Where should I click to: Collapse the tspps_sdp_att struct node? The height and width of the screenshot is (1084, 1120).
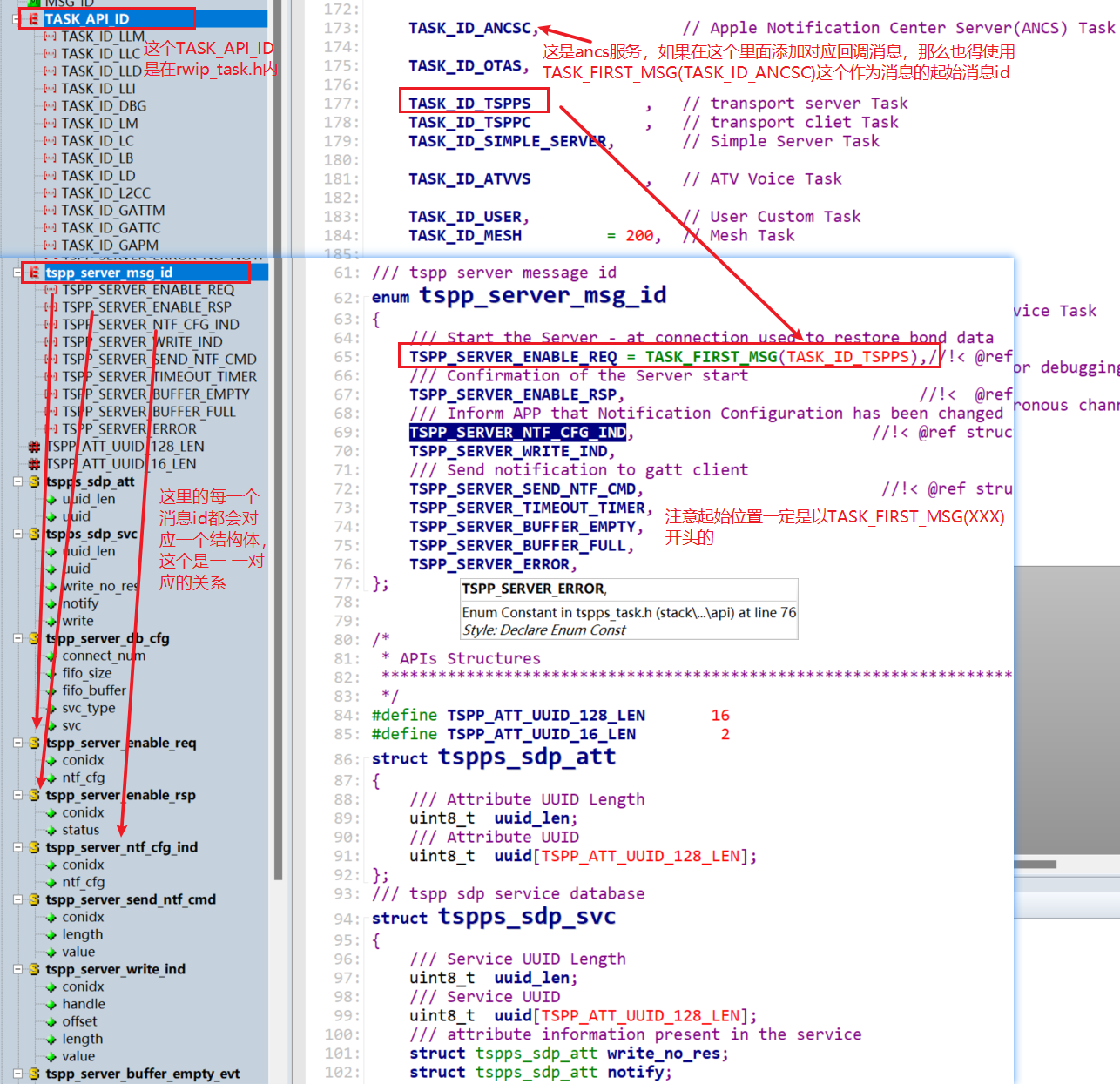point(18,481)
